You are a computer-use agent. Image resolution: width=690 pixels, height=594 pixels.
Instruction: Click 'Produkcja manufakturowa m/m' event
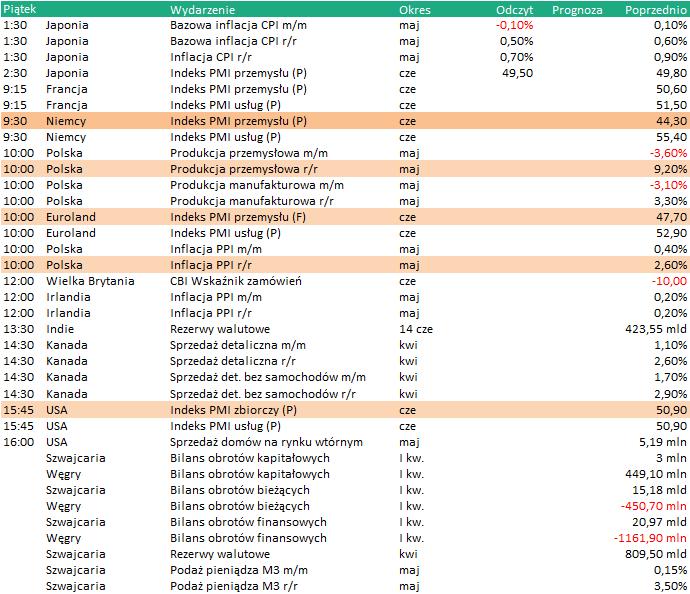pyautogui.click(x=257, y=185)
